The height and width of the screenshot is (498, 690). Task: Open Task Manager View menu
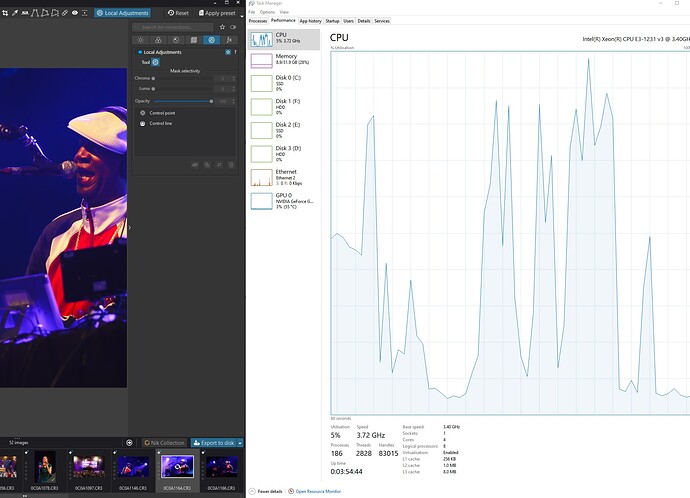coord(284,12)
